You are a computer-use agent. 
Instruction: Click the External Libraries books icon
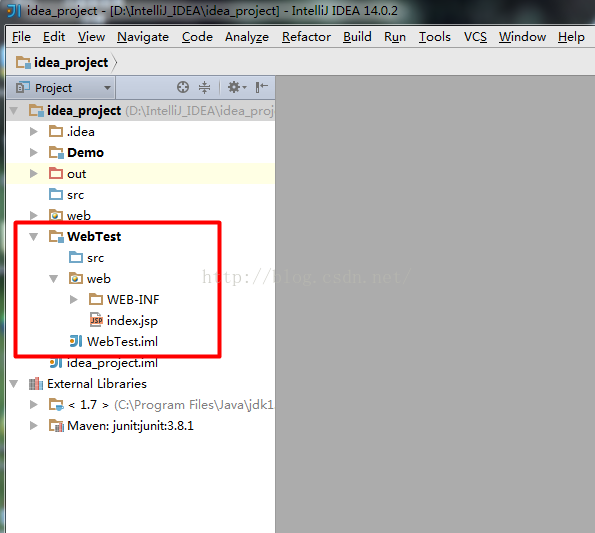(x=36, y=384)
